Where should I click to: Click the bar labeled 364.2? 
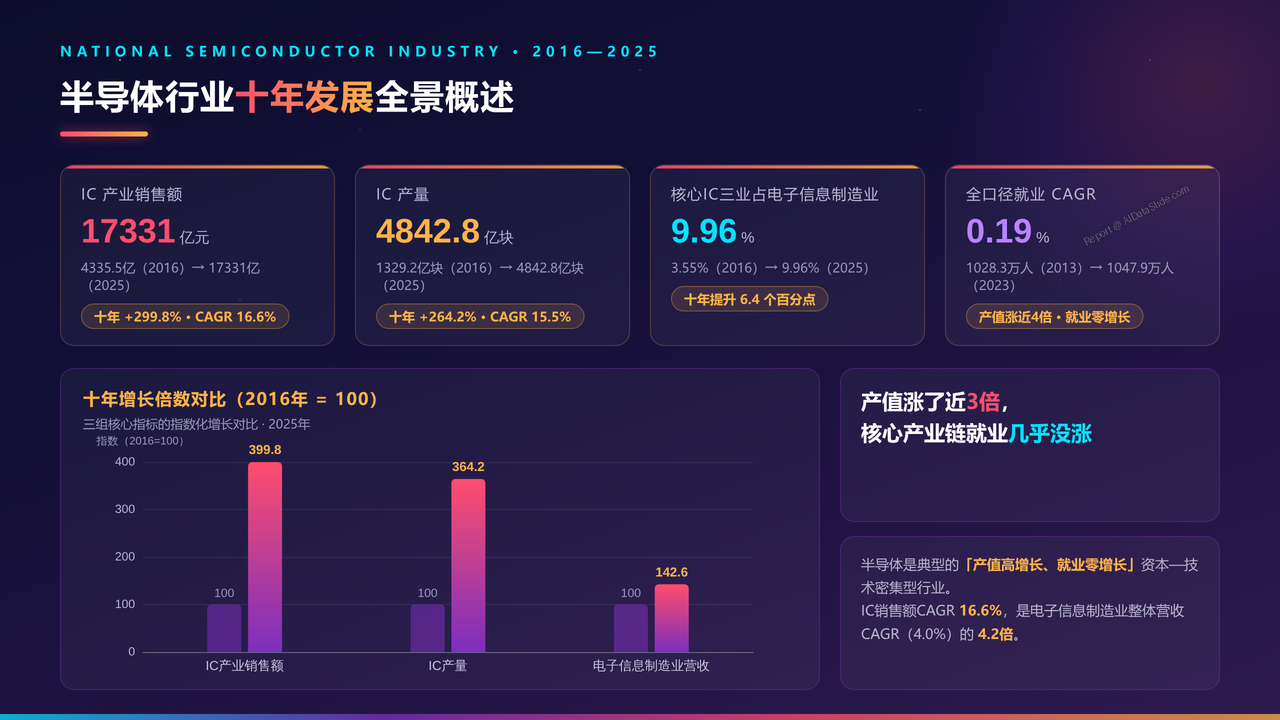[x=468, y=566]
